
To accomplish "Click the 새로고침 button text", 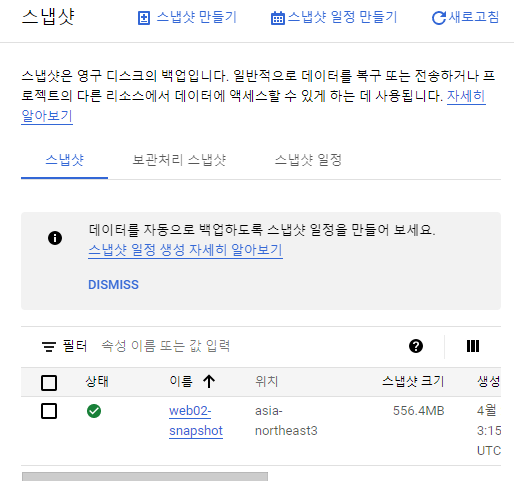I will [x=474, y=17].
